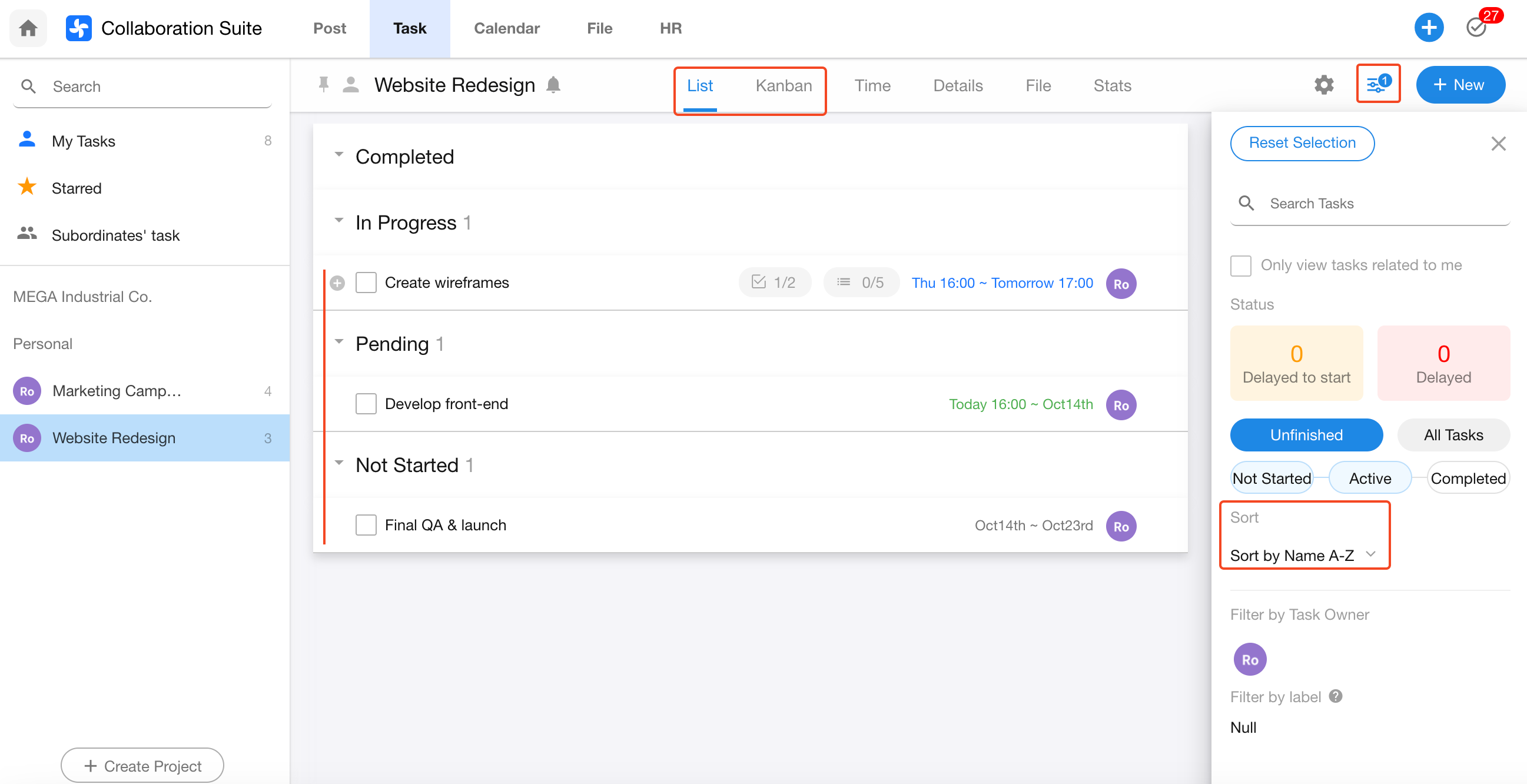Viewport: 1527px width, 784px height.
Task: Click the plus icon beside Create wireframes
Action: pos(337,283)
